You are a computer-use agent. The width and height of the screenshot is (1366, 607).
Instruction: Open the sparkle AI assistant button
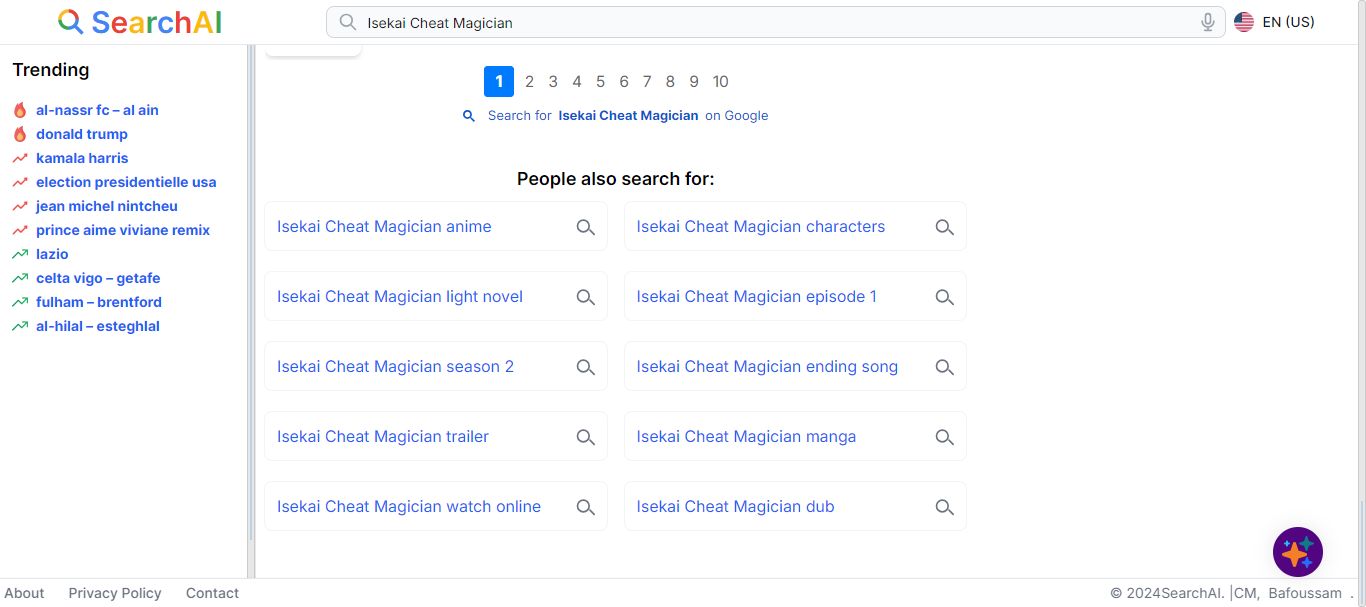[1297, 552]
